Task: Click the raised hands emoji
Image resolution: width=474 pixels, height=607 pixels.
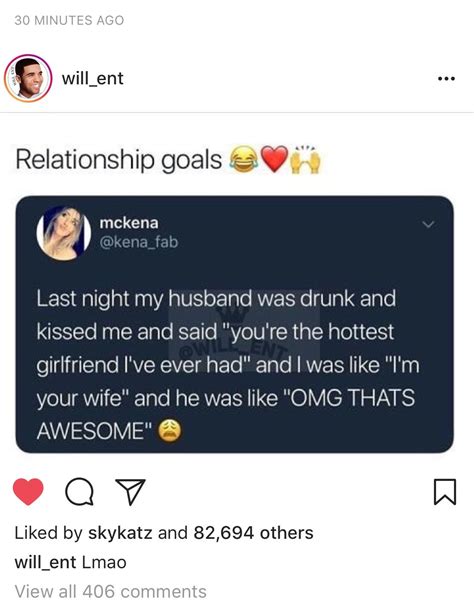Action: [306, 159]
